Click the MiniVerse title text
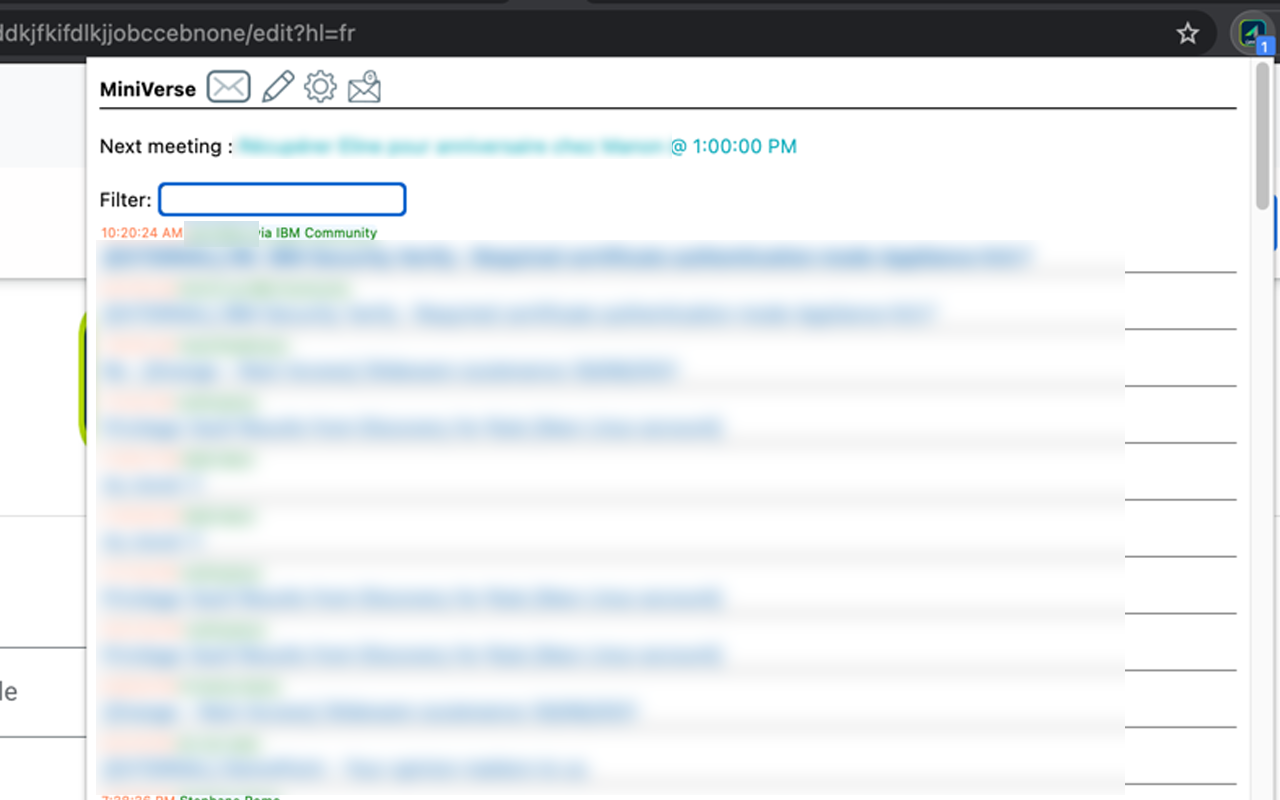The height and width of the screenshot is (800, 1280). coord(148,89)
